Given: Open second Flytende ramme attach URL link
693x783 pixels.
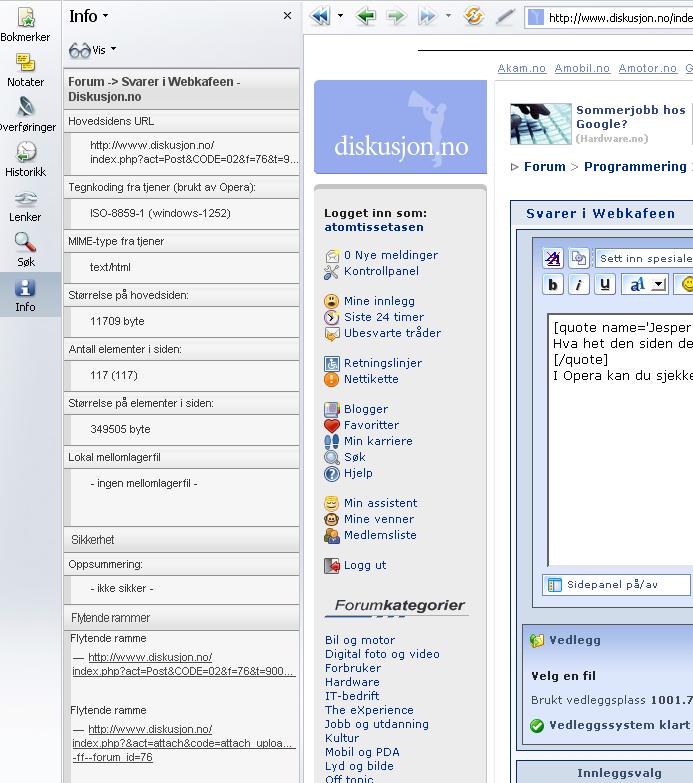Looking at the screenshot, I should tap(184, 743).
